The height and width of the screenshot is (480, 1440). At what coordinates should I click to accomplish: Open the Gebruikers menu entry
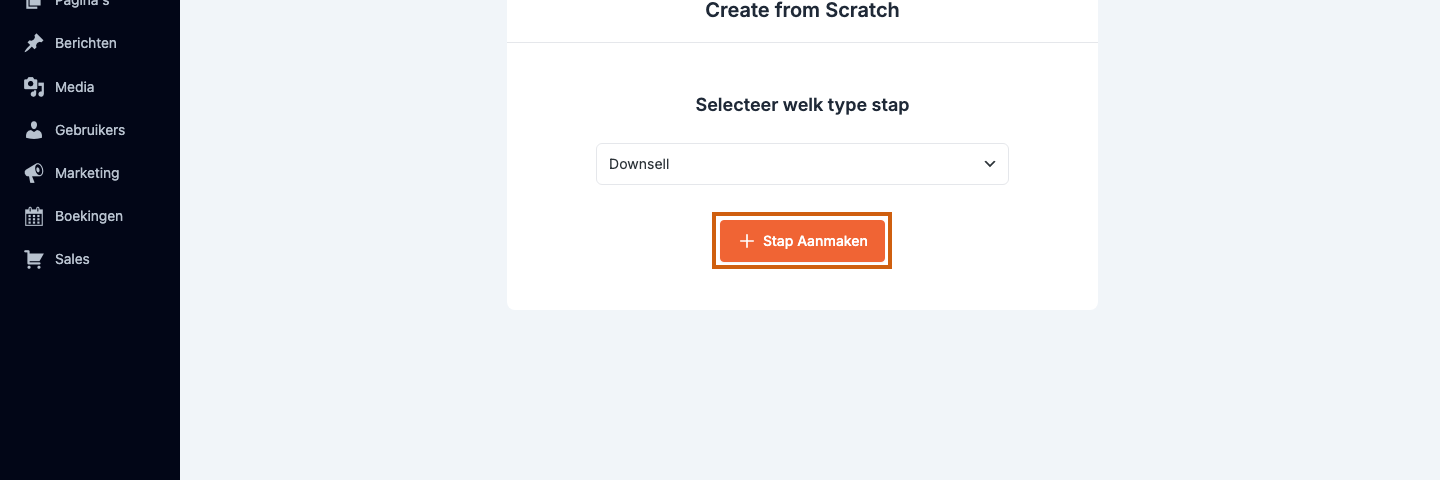pyautogui.click(x=90, y=130)
